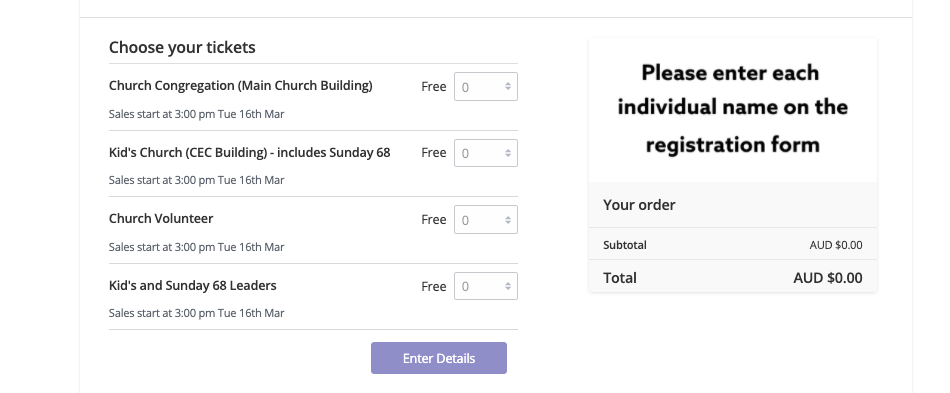Decrease Kid's and Sunday 68 Leaders quantity

click(x=508, y=288)
